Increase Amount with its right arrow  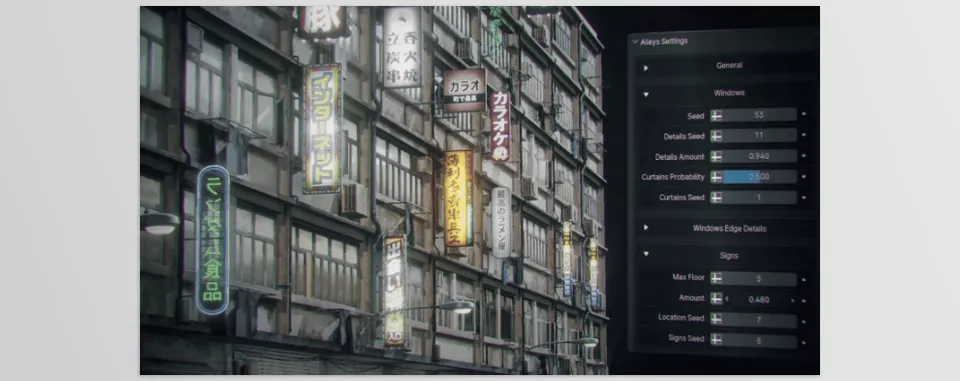[792, 300]
